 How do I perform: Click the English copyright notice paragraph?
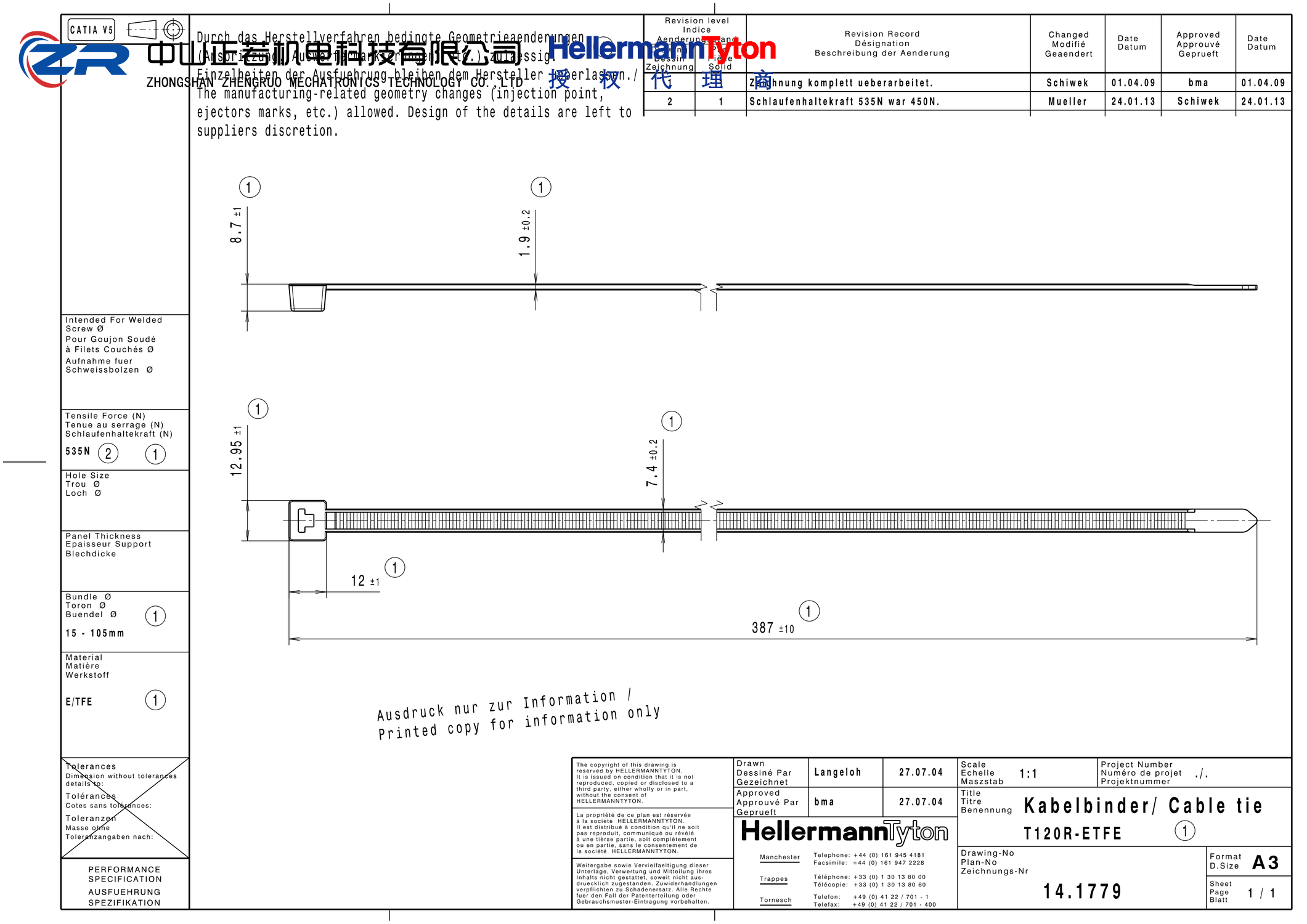635,783
